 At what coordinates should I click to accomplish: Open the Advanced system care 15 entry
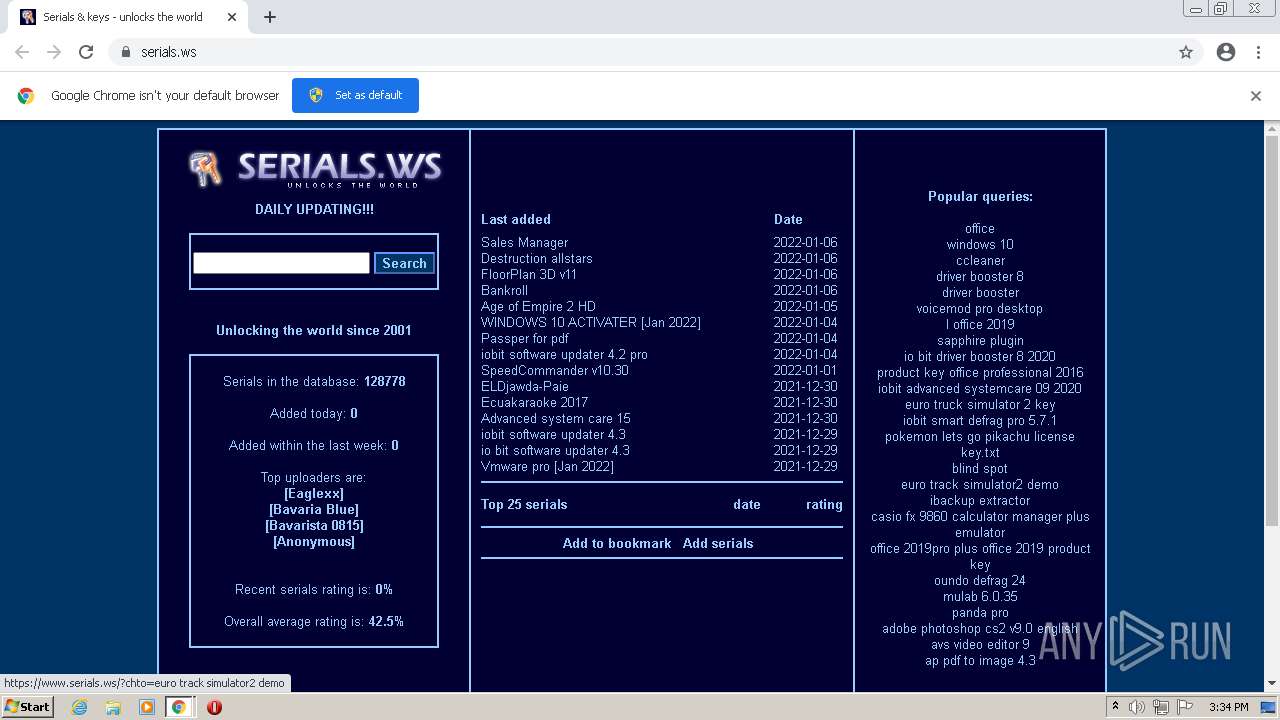556,418
